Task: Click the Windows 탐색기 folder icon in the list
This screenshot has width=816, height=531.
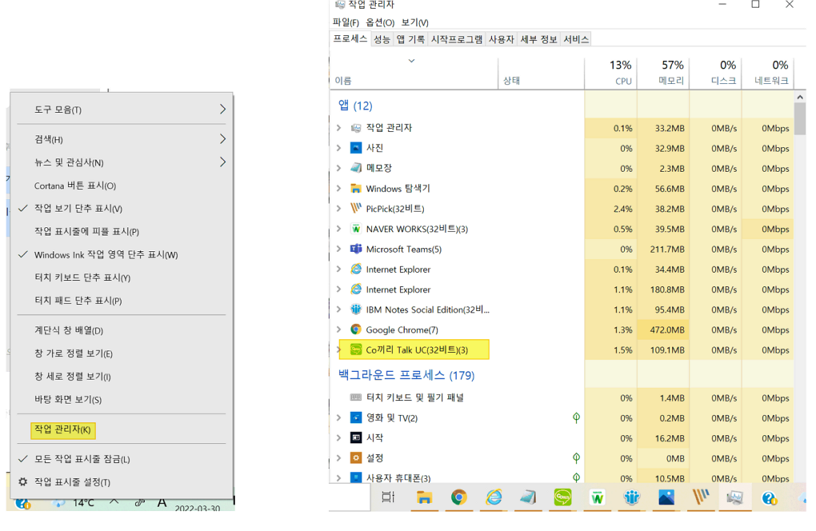Action: point(356,188)
